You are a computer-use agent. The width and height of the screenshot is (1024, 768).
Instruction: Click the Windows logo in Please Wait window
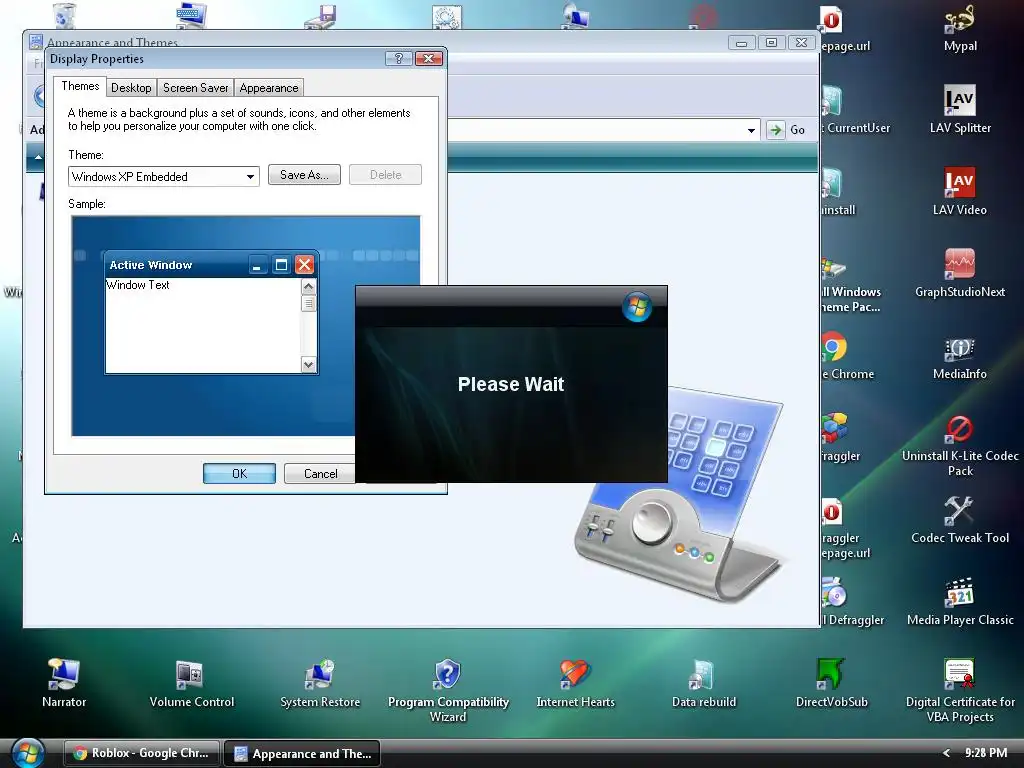[x=637, y=306]
